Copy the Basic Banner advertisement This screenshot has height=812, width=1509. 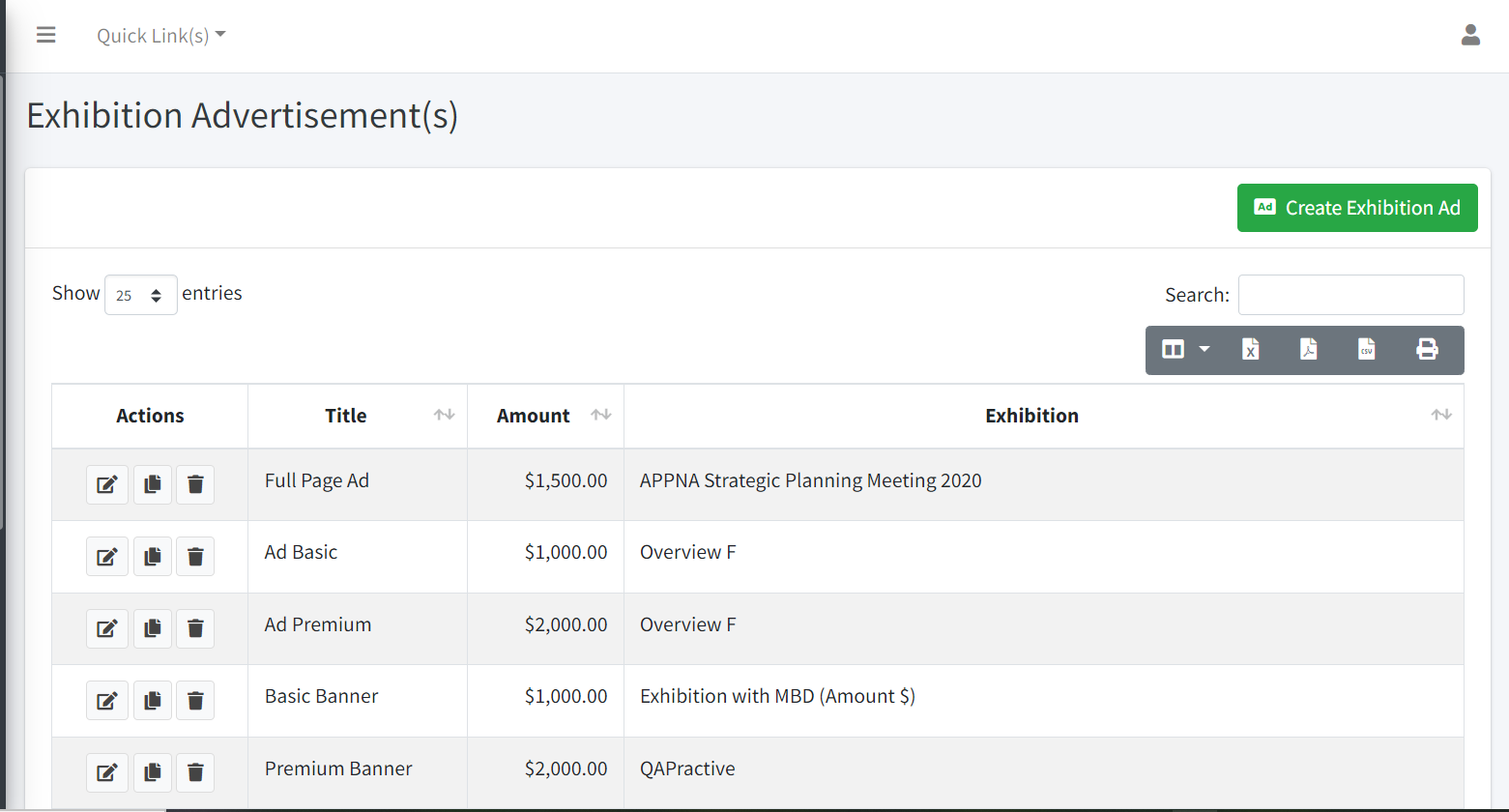152,701
